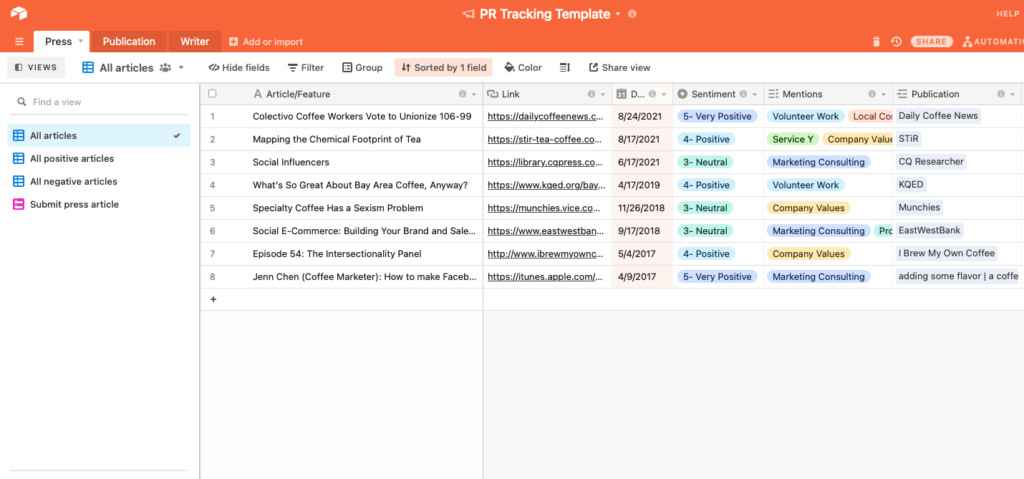Viewport: 1024px width, 479px height.
Task: Click the Service Y green tag
Action: pyautogui.click(x=792, y=139)
